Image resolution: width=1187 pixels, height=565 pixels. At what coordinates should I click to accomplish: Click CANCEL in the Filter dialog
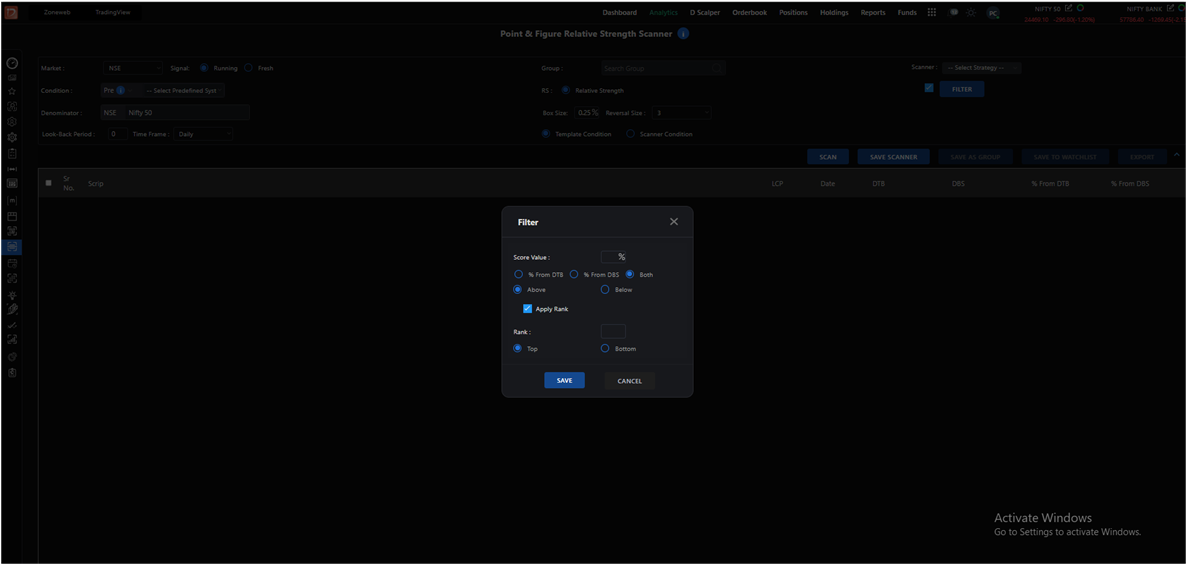[630, 380]
